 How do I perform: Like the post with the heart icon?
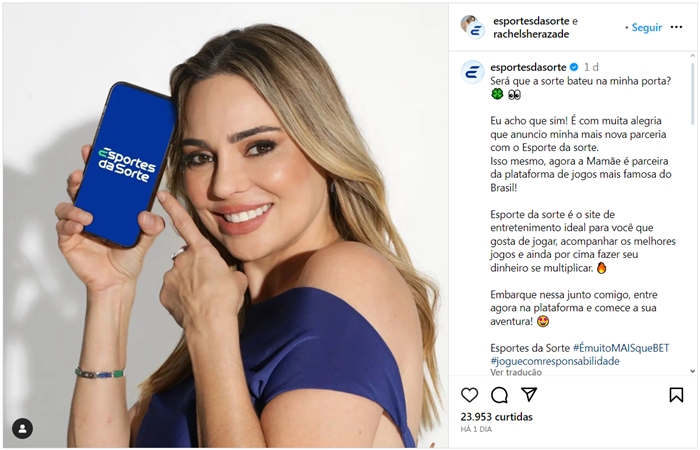click(469, 395)
